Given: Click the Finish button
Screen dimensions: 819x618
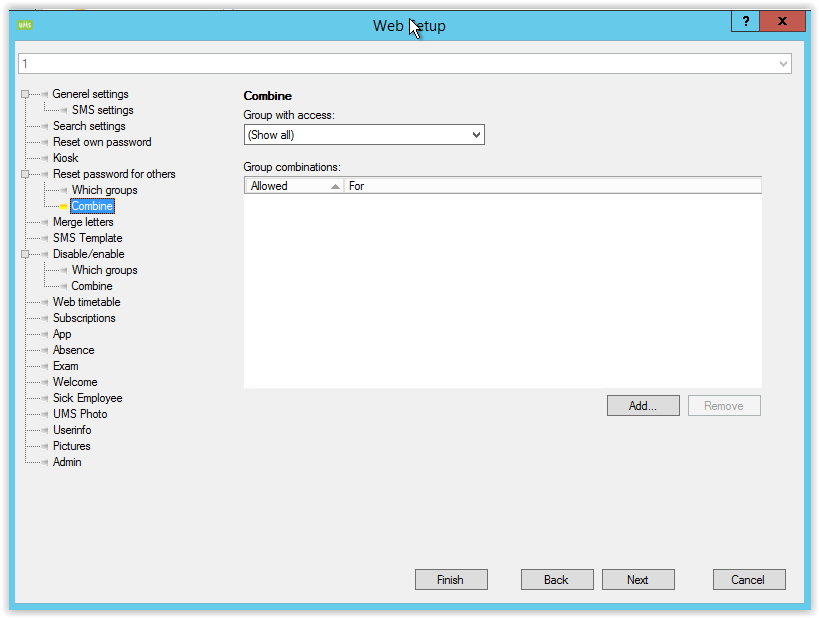Looking at the screenshot, I should click(x=451, y=580).
